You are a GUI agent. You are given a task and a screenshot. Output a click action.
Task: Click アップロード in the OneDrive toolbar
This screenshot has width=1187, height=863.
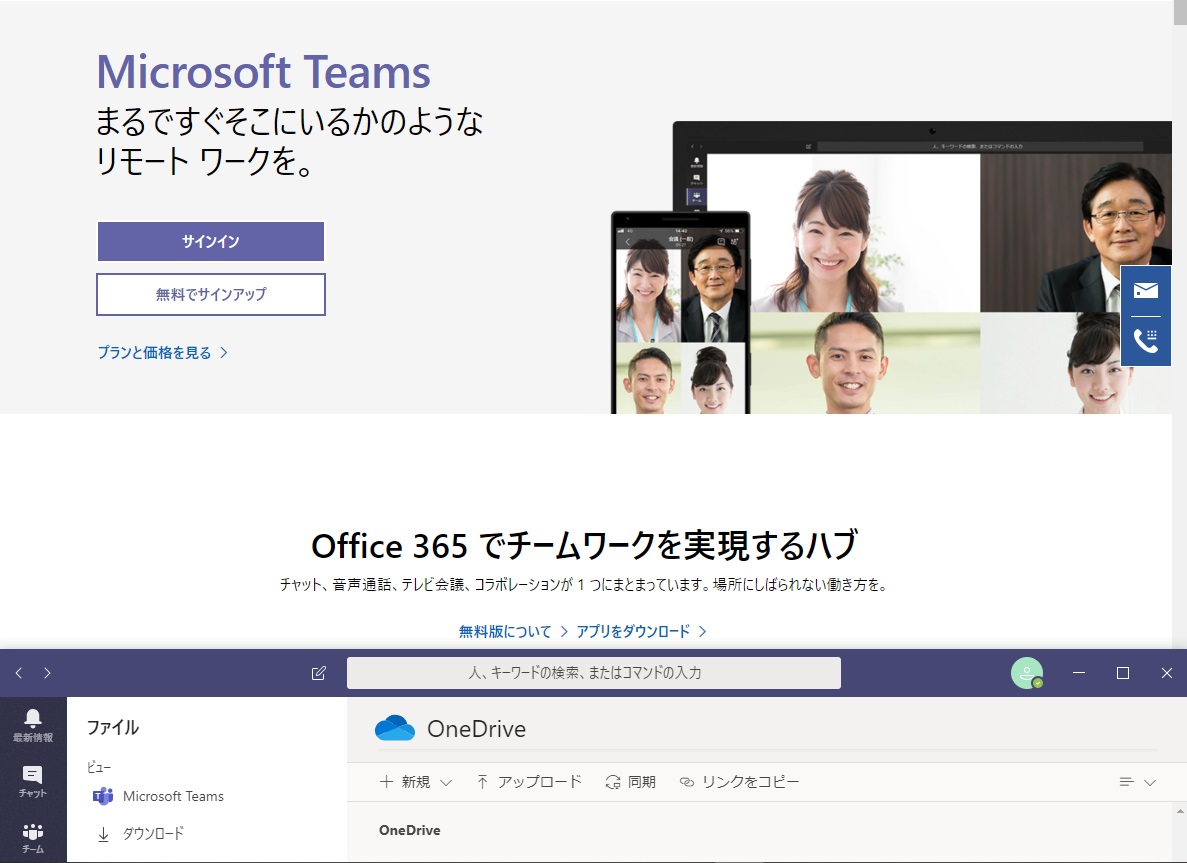(528, 782)
